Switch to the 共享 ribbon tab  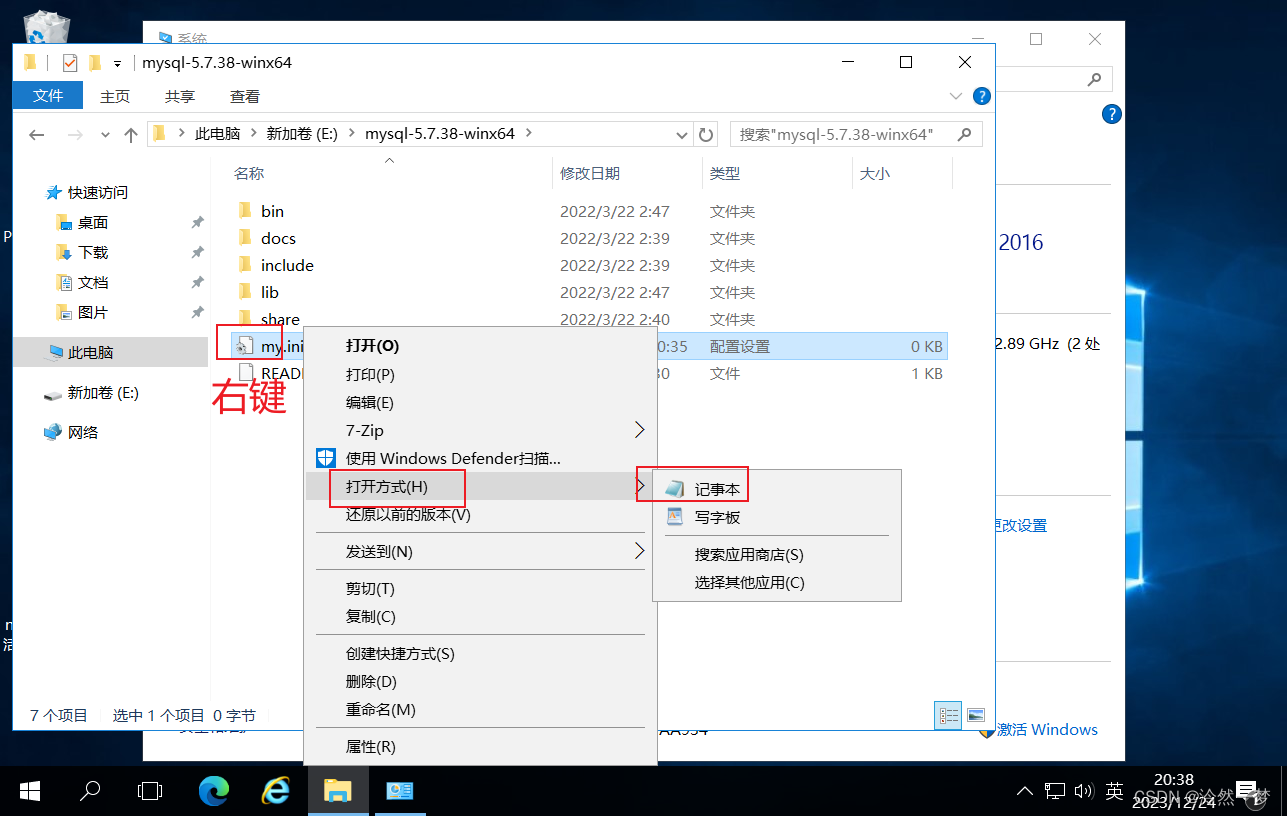pos(180,96)
